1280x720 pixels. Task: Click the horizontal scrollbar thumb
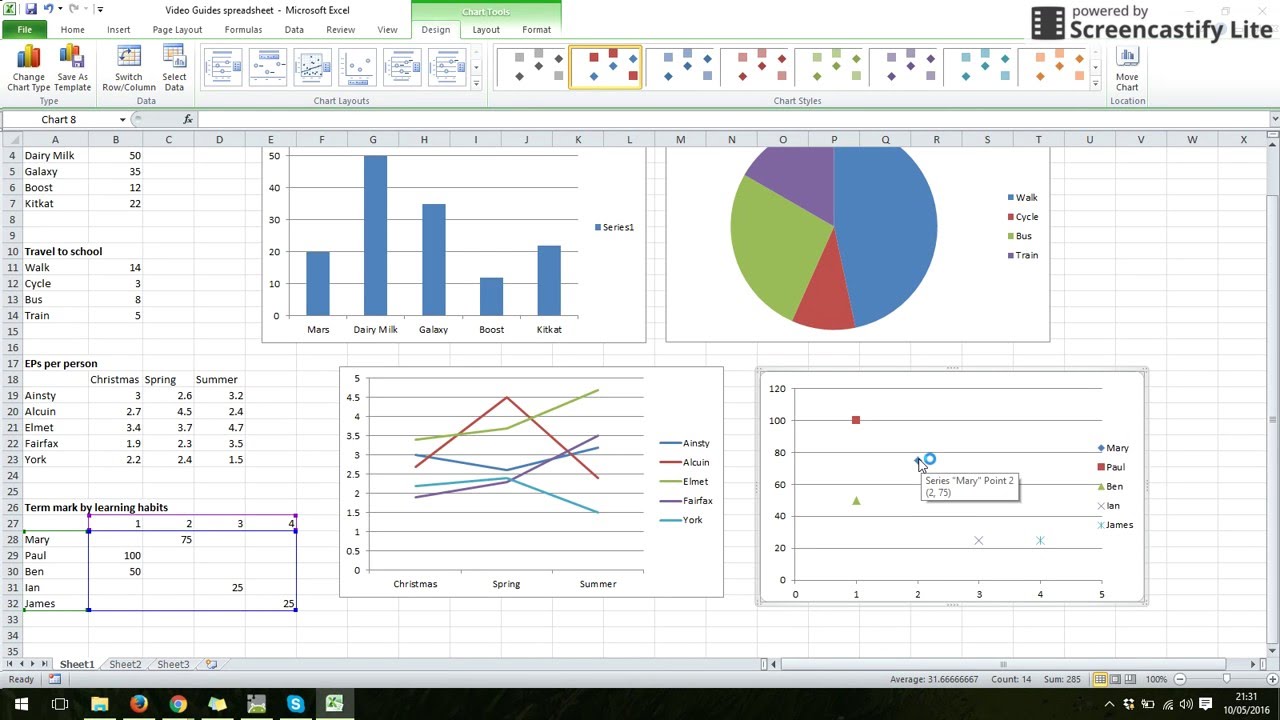(1003, 664)
